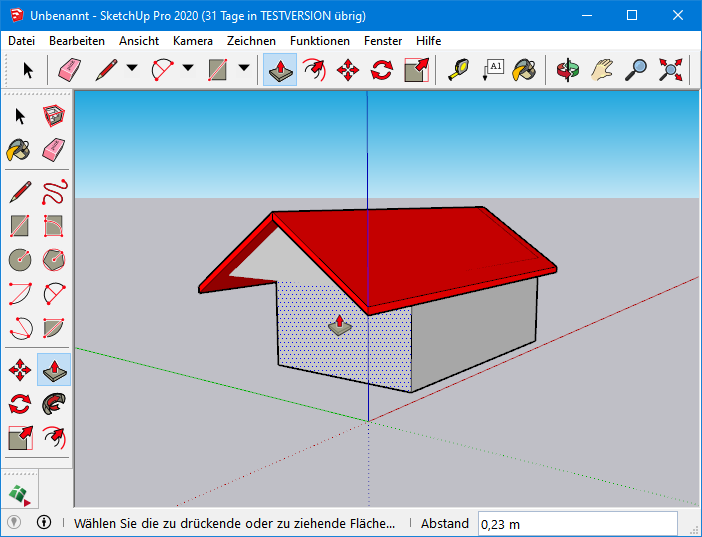Click the geolocation status bar button
This screenshot has height=537, width=702.
15,522
